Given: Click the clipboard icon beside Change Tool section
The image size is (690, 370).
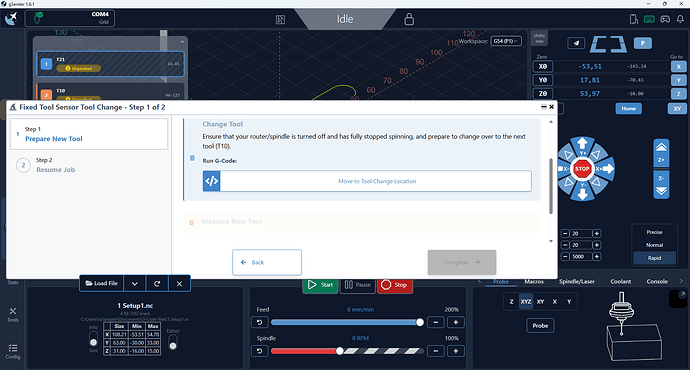Looking at the screenshot, I should tap(192, 158).
